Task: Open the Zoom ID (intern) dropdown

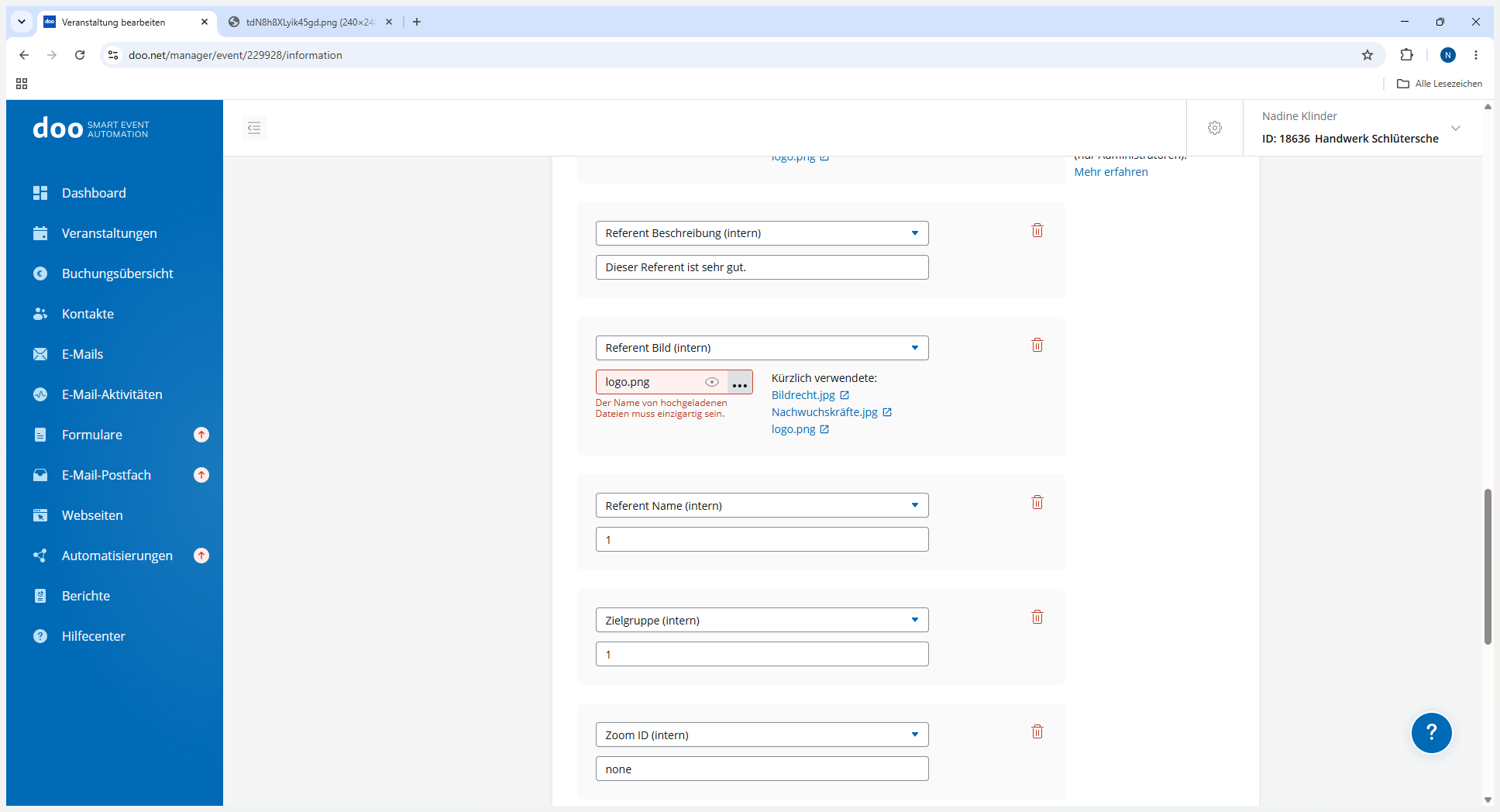Action: pos(762,735)
